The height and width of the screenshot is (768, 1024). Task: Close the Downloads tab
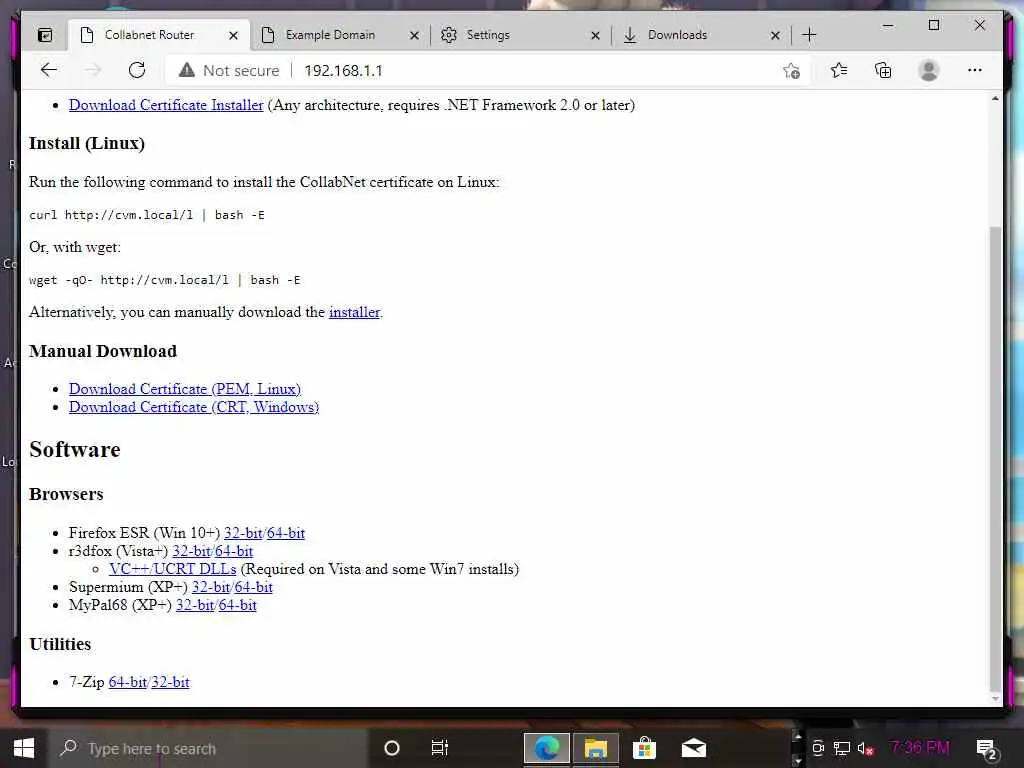point(775,35)
